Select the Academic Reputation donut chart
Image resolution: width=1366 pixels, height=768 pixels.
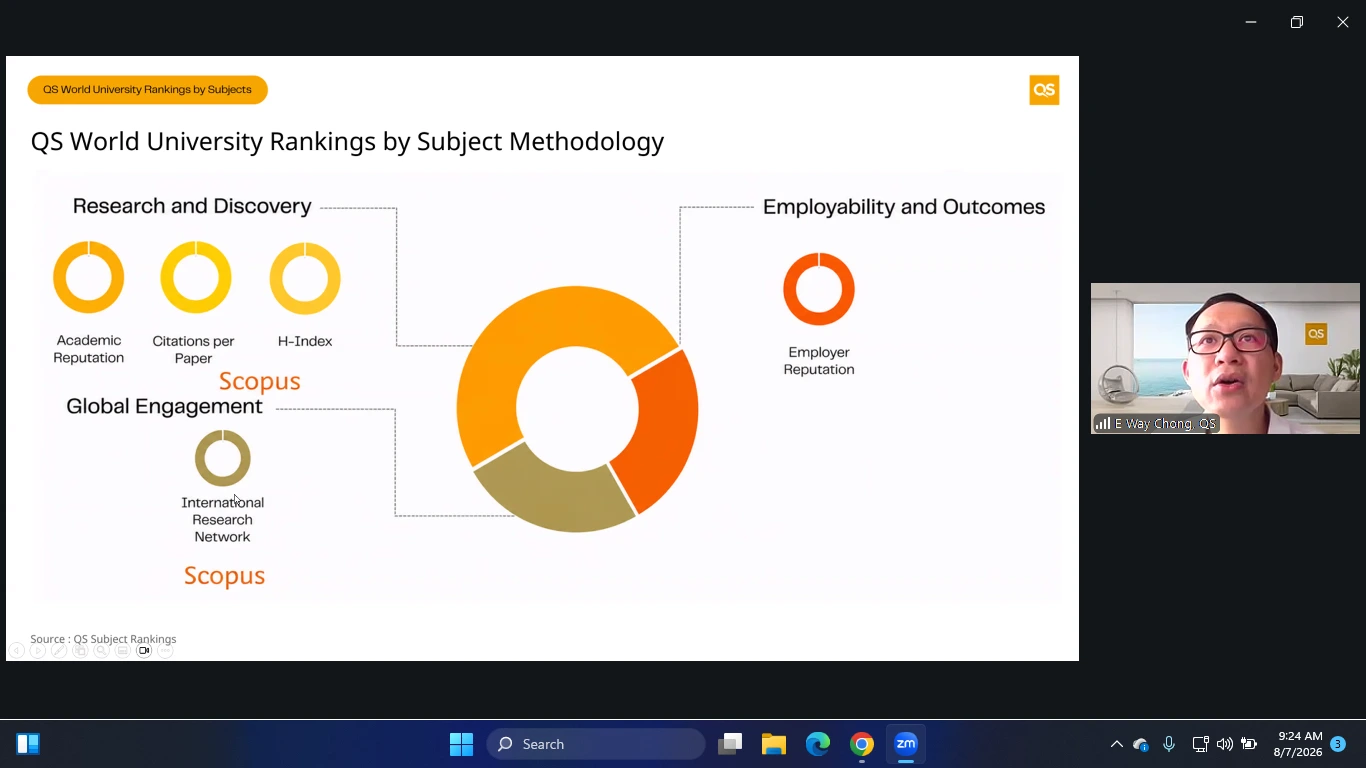tap(89, 277)
